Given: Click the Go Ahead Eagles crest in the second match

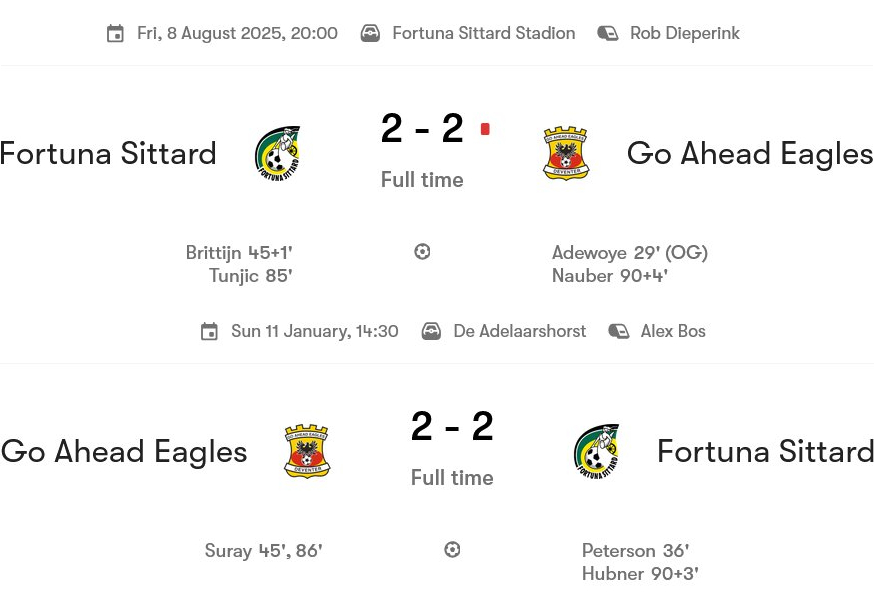Looking at the screenshot, I should [307, 451].
